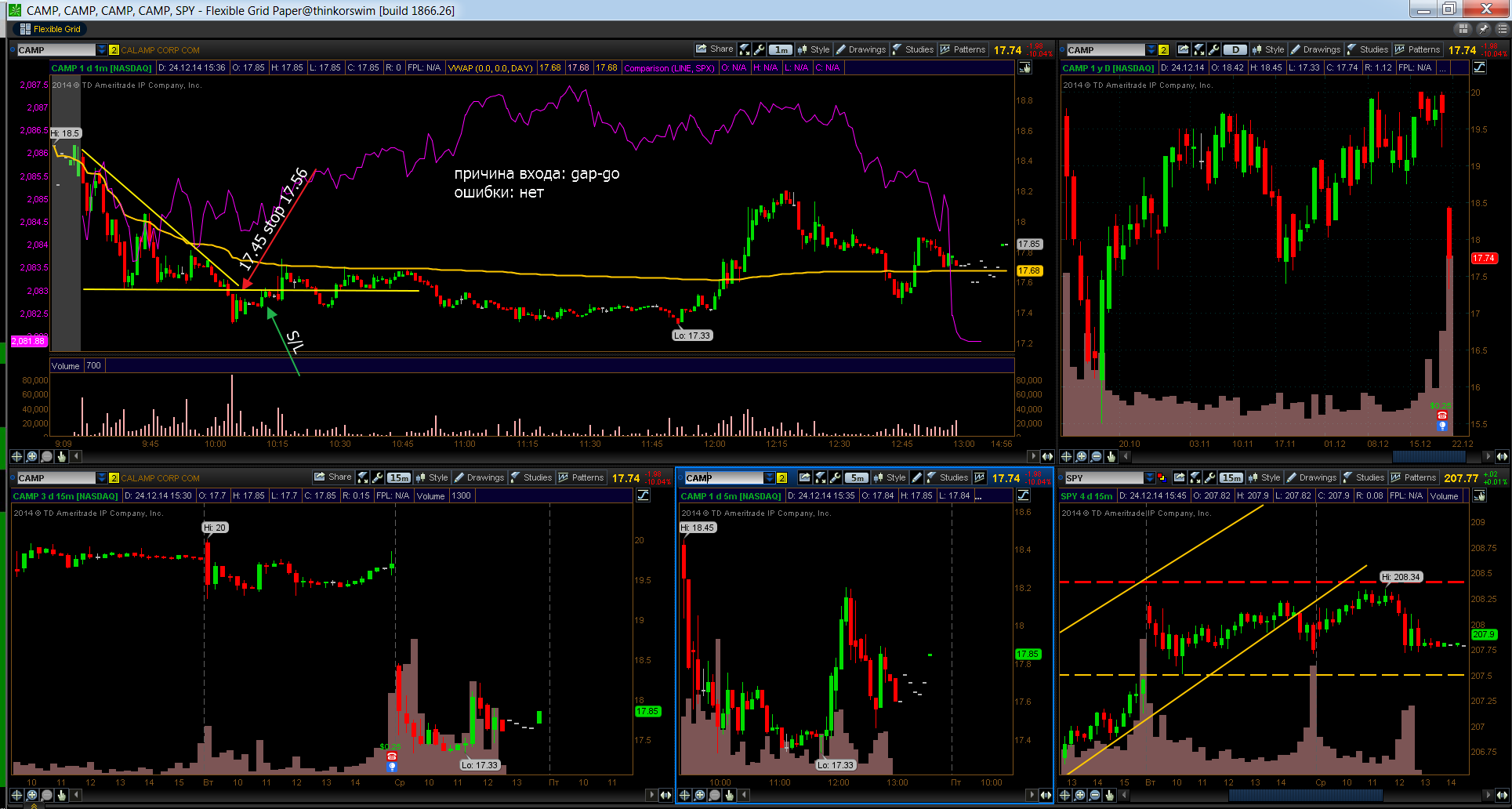Image resolution: width=1512 pixels, height=809 pixels.
Task: Click lightbulb event icon on bottom-left chart
Action: [392, 766]
